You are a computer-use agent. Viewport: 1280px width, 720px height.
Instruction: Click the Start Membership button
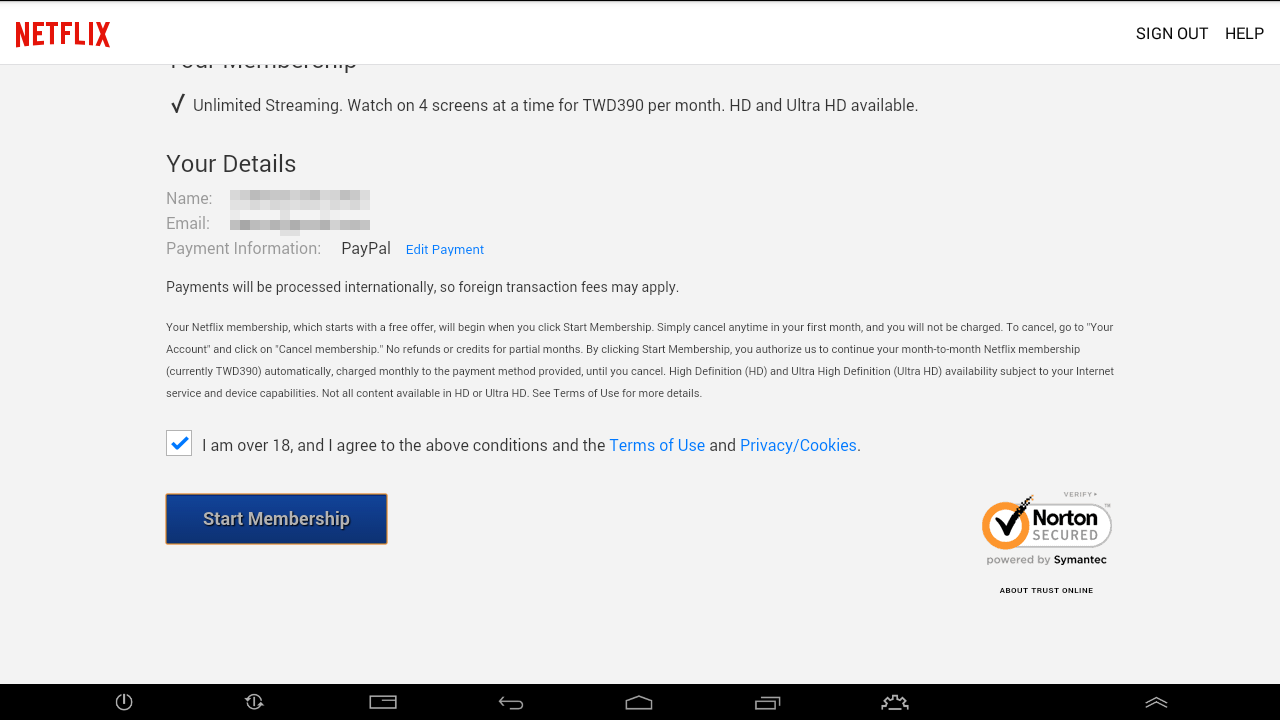click(x=276, y=519)
